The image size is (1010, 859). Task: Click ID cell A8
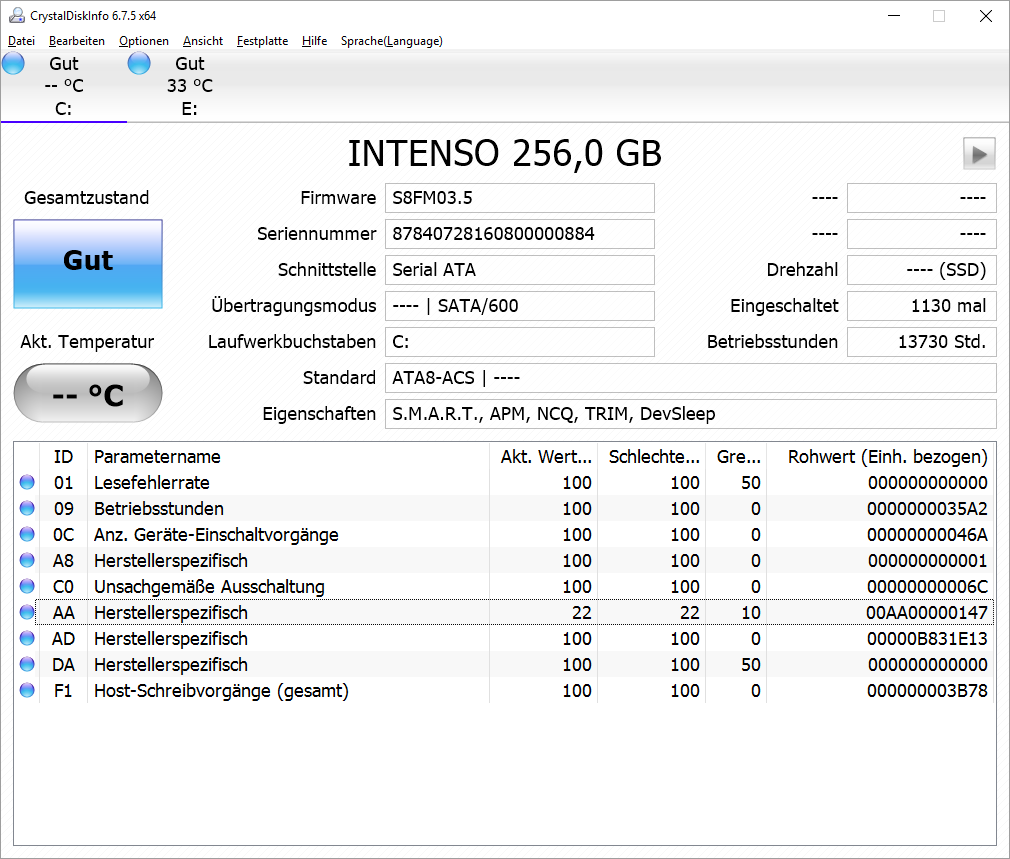(x=63, y=561)
